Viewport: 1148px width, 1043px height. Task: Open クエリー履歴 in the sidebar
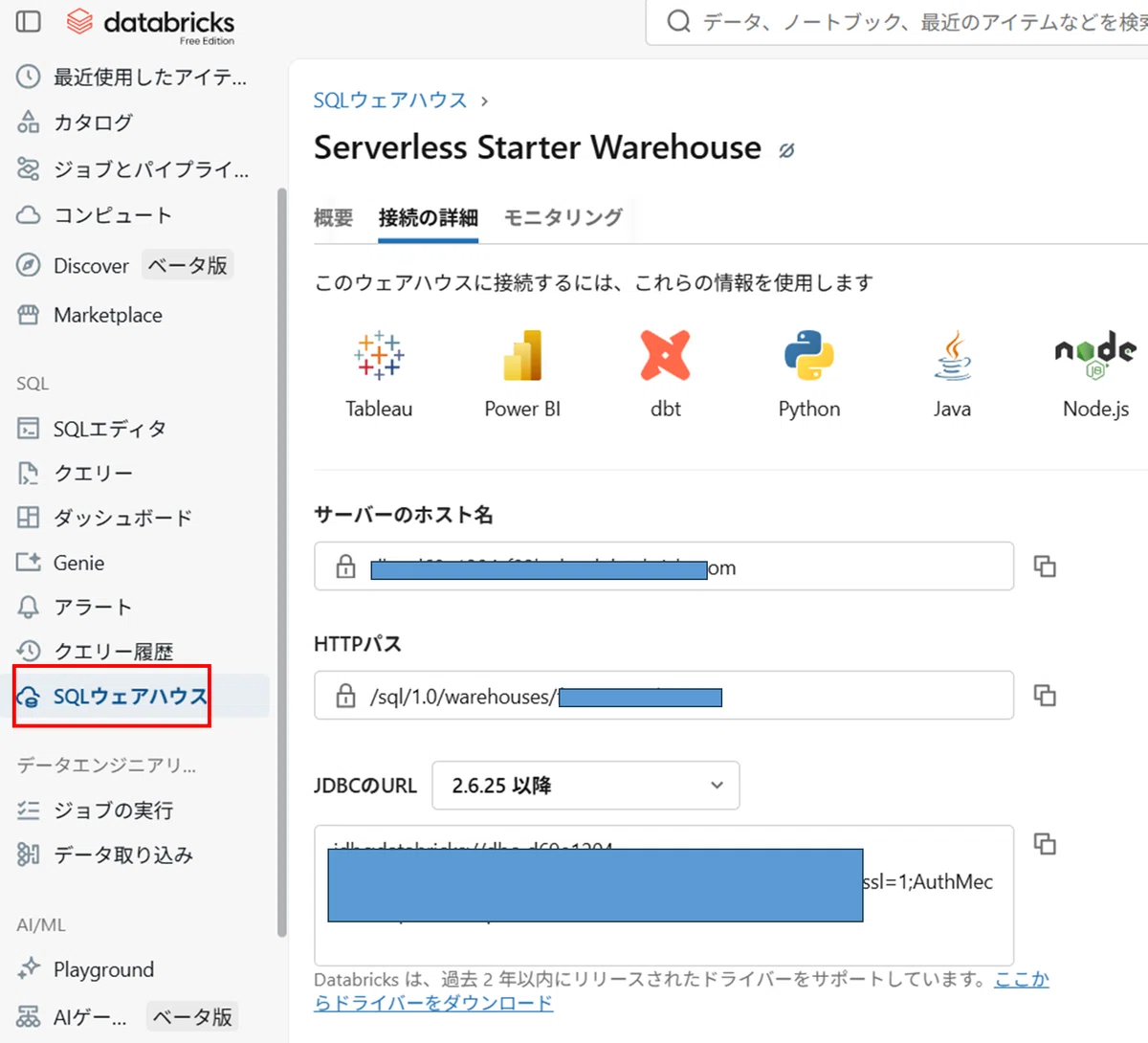tap(96, 652)
